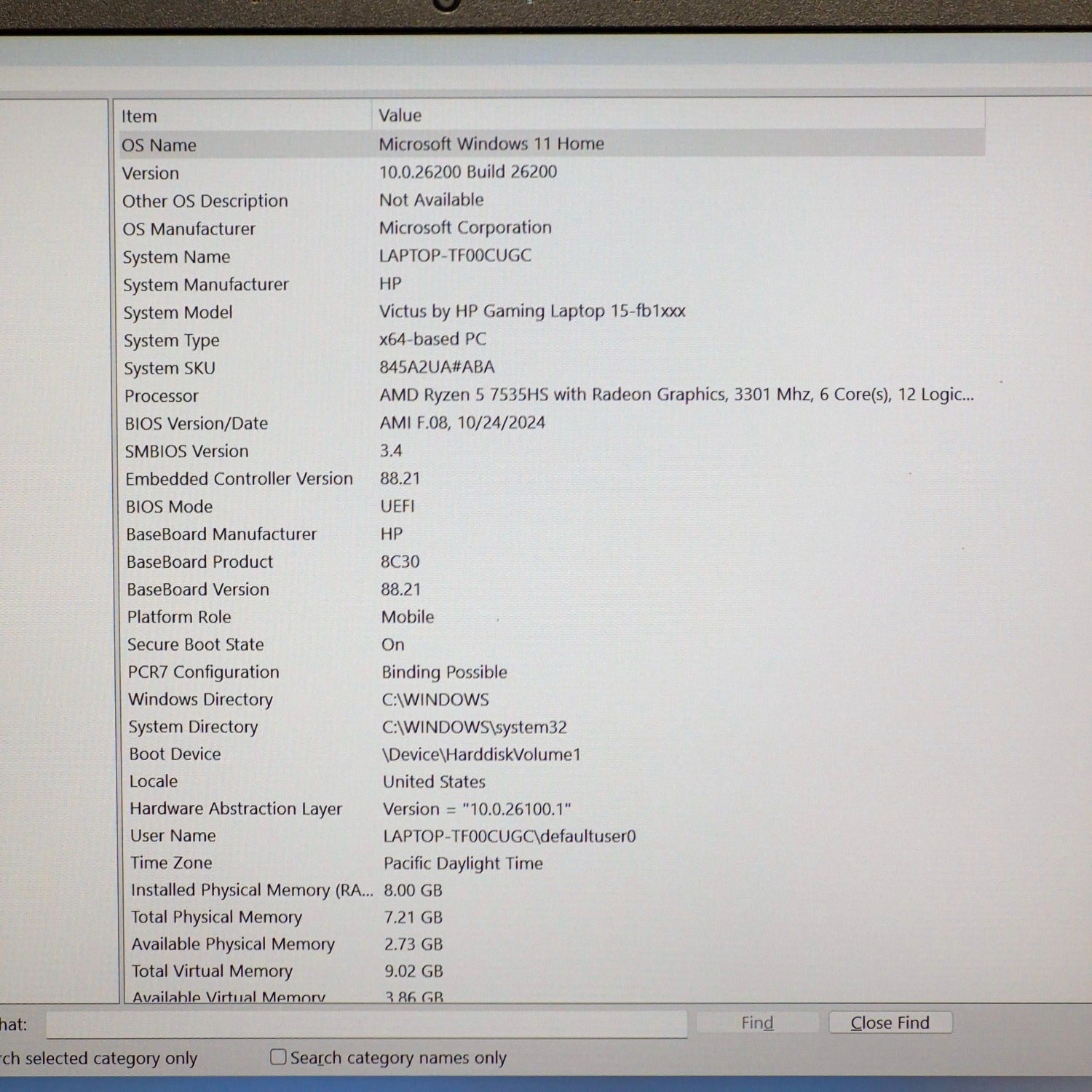Click the User Name item
1092x1092 pixels.
(x=173, y=836)
